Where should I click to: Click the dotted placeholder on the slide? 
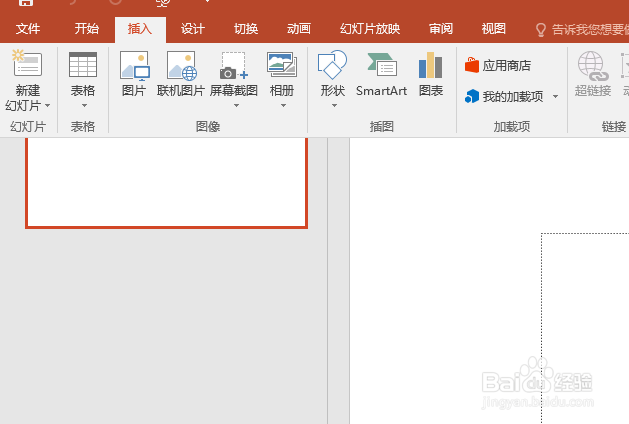585,328
